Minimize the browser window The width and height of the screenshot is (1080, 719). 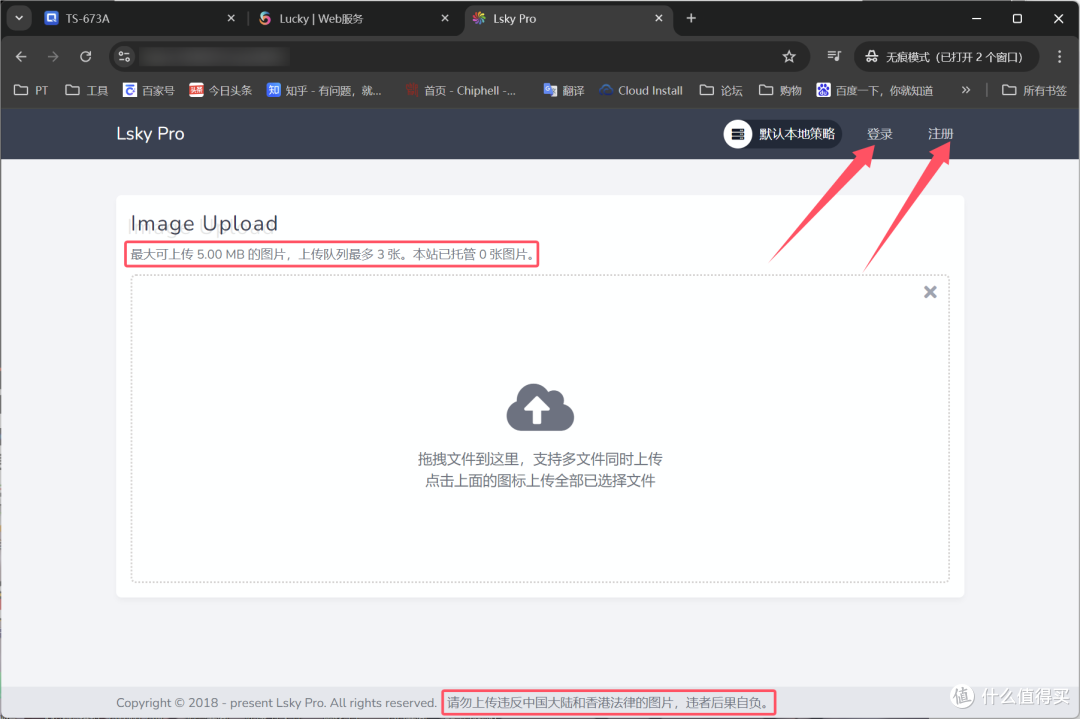click(x=976, y=19)
